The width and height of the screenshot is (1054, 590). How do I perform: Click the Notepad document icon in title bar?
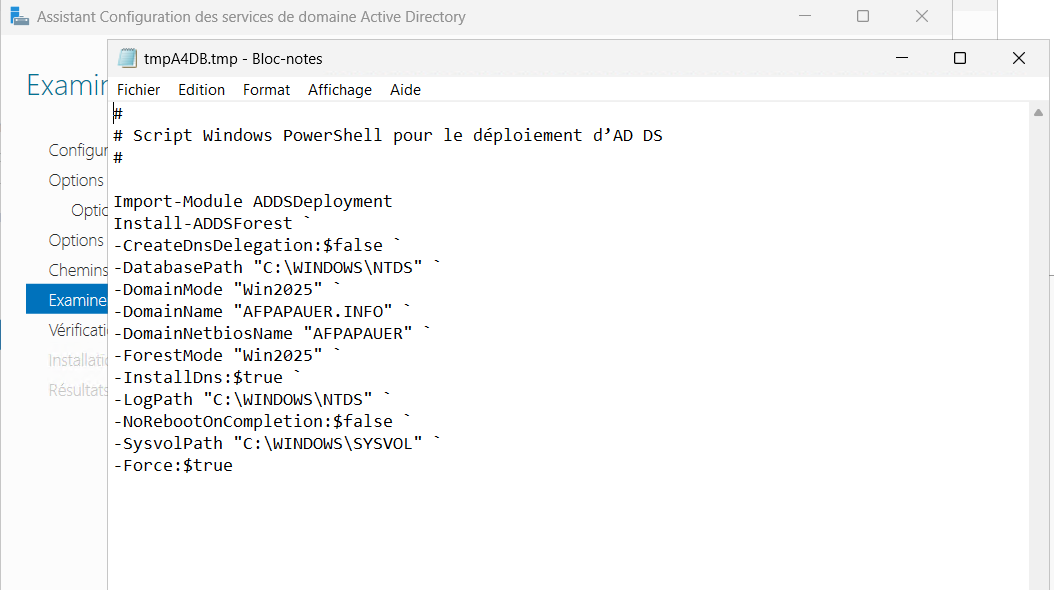coord(127,58)
